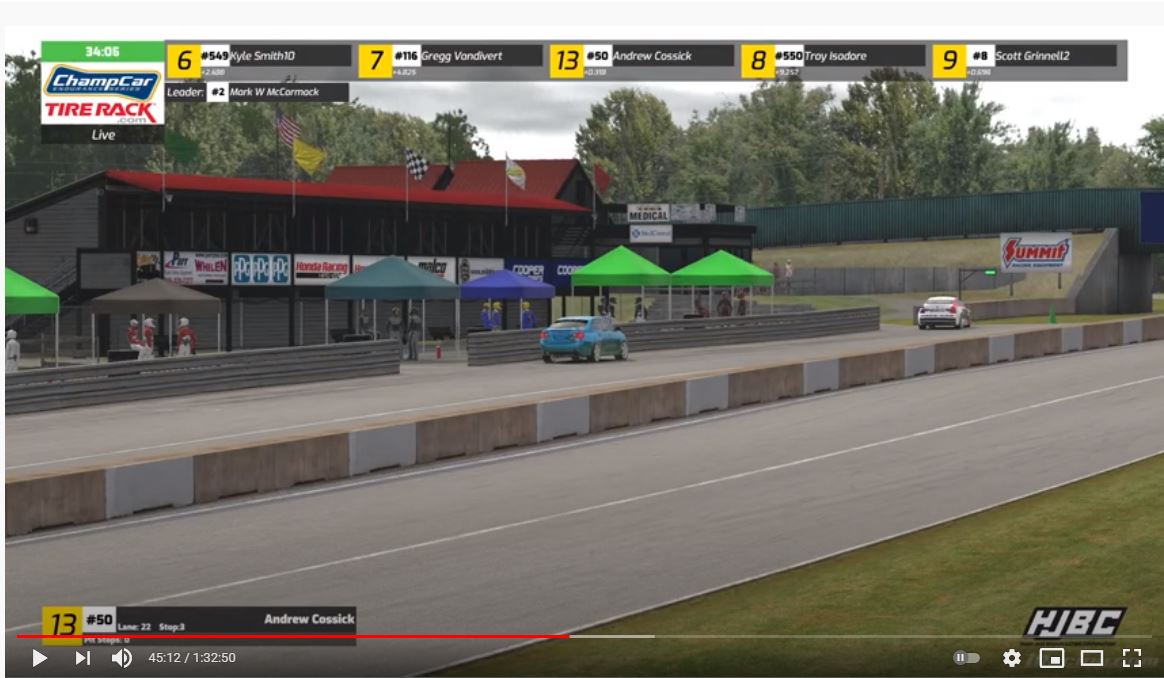The image size is (1164, 678).
Task: Select #50 Andrew Cossick in top standings bar
Action: (x=641, y=60)
